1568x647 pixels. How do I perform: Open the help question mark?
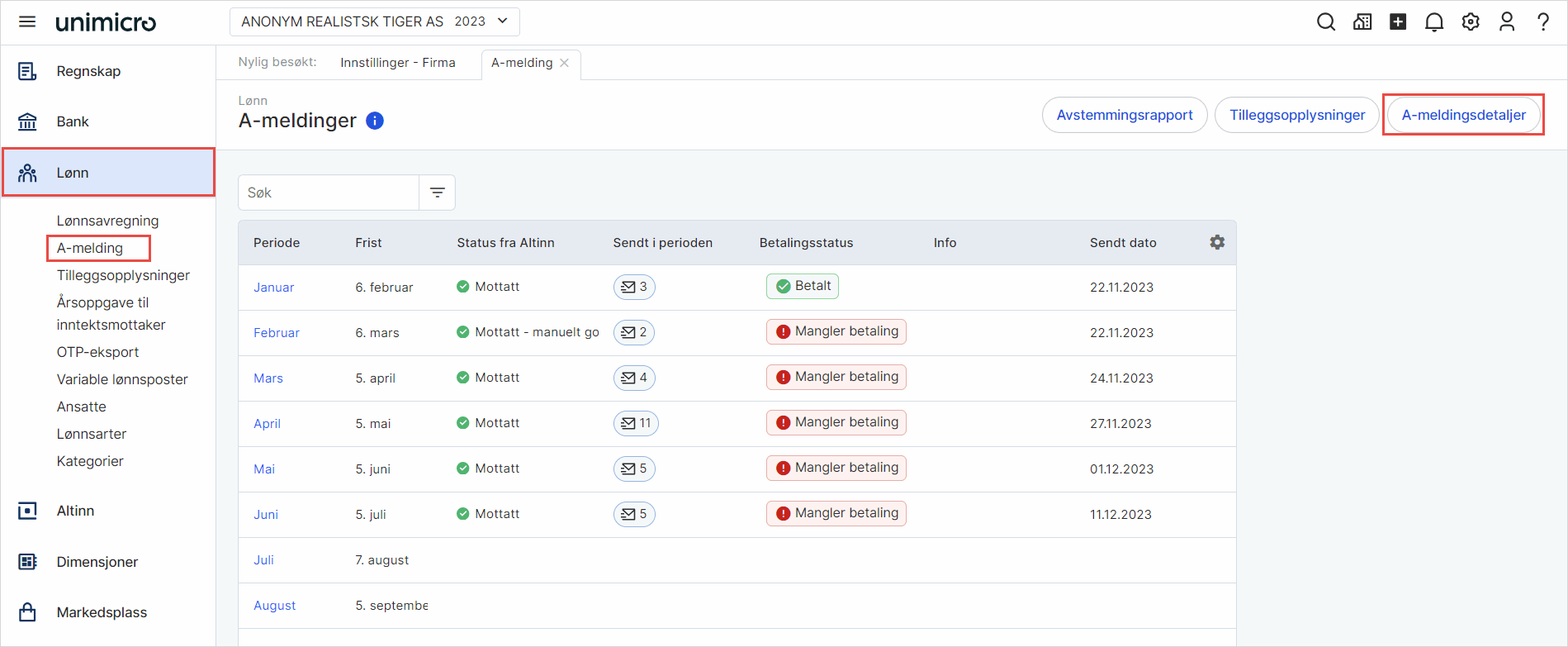pos(1542,22)
